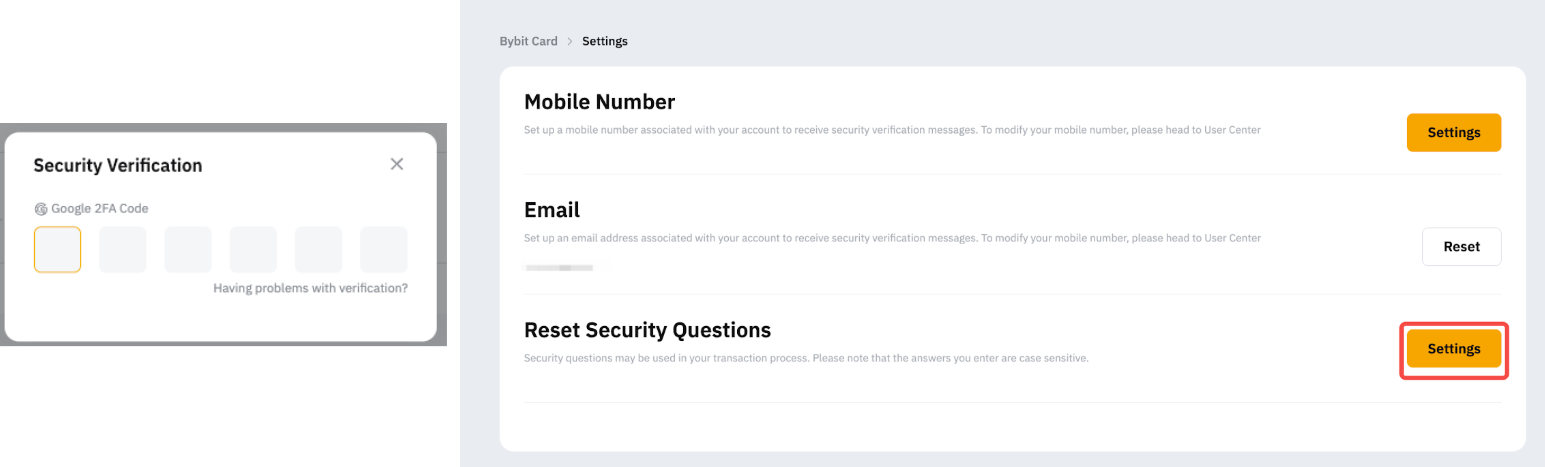Viewport: 1545px width, 467px height.
Task: Click the breadcrumb chevron separator
Action: (x=570, y=41)
